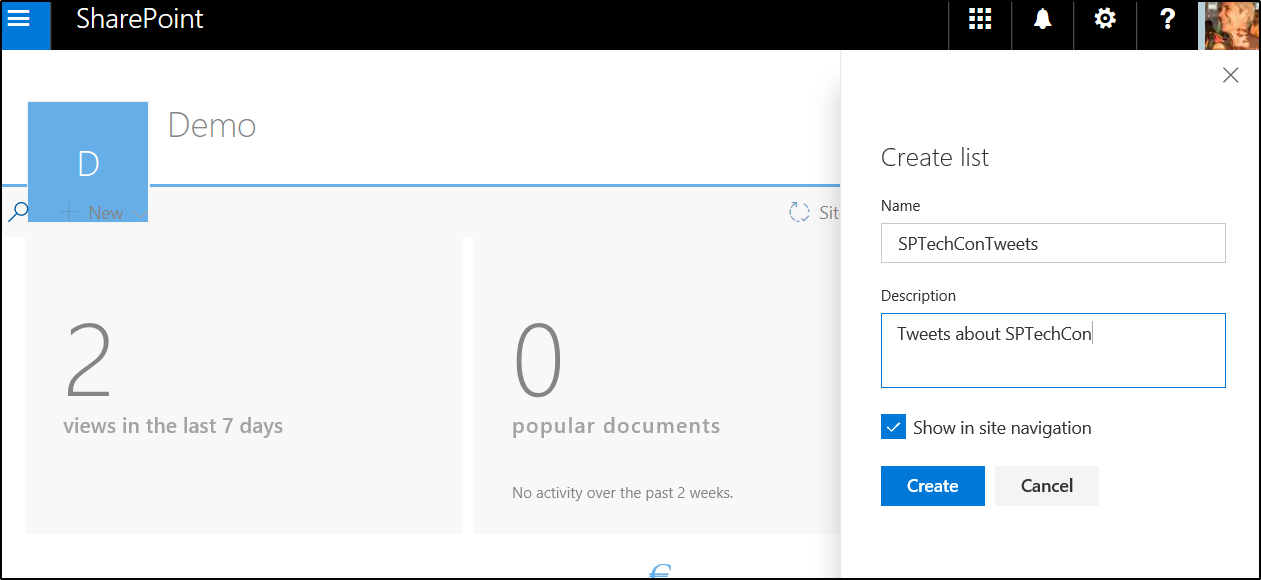Click the help question mark icon
Image resolution: width=1261 pixels, height=580 pixels.
pyautogui.click(x=1167, y=20)
